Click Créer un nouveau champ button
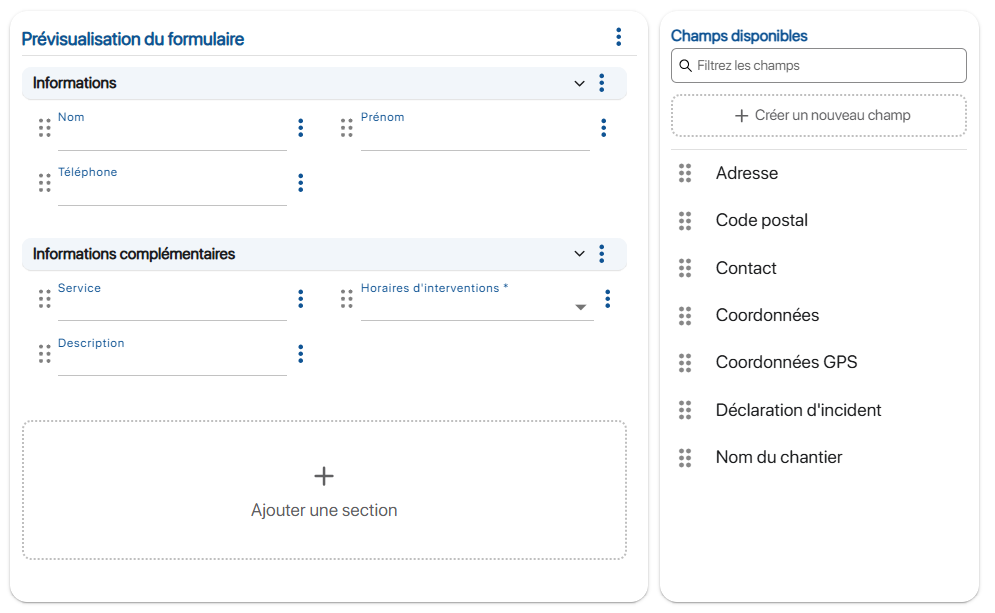 pos(819,115)
